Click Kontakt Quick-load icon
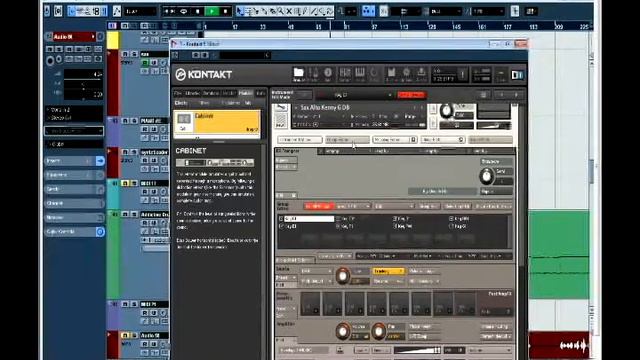Image resolution: width=640 pixels, height=360 pixels. pyautogui.click(x=374, y=74)
